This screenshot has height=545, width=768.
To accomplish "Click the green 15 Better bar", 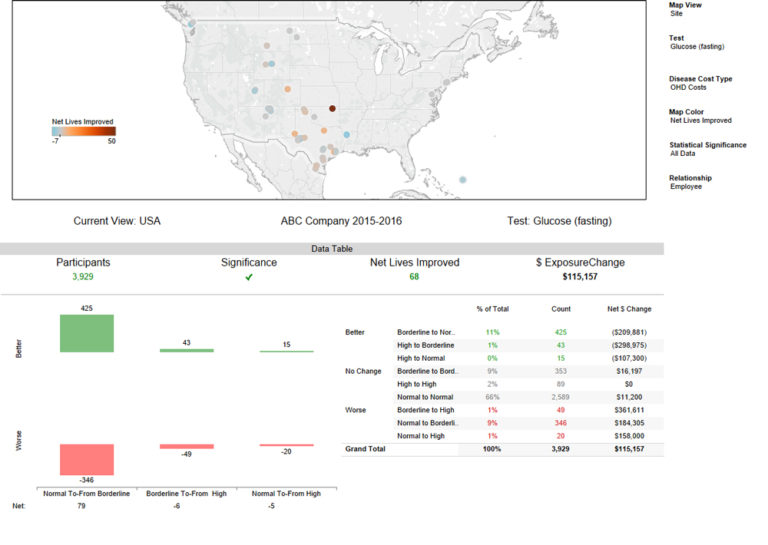I will pos(287,351).
